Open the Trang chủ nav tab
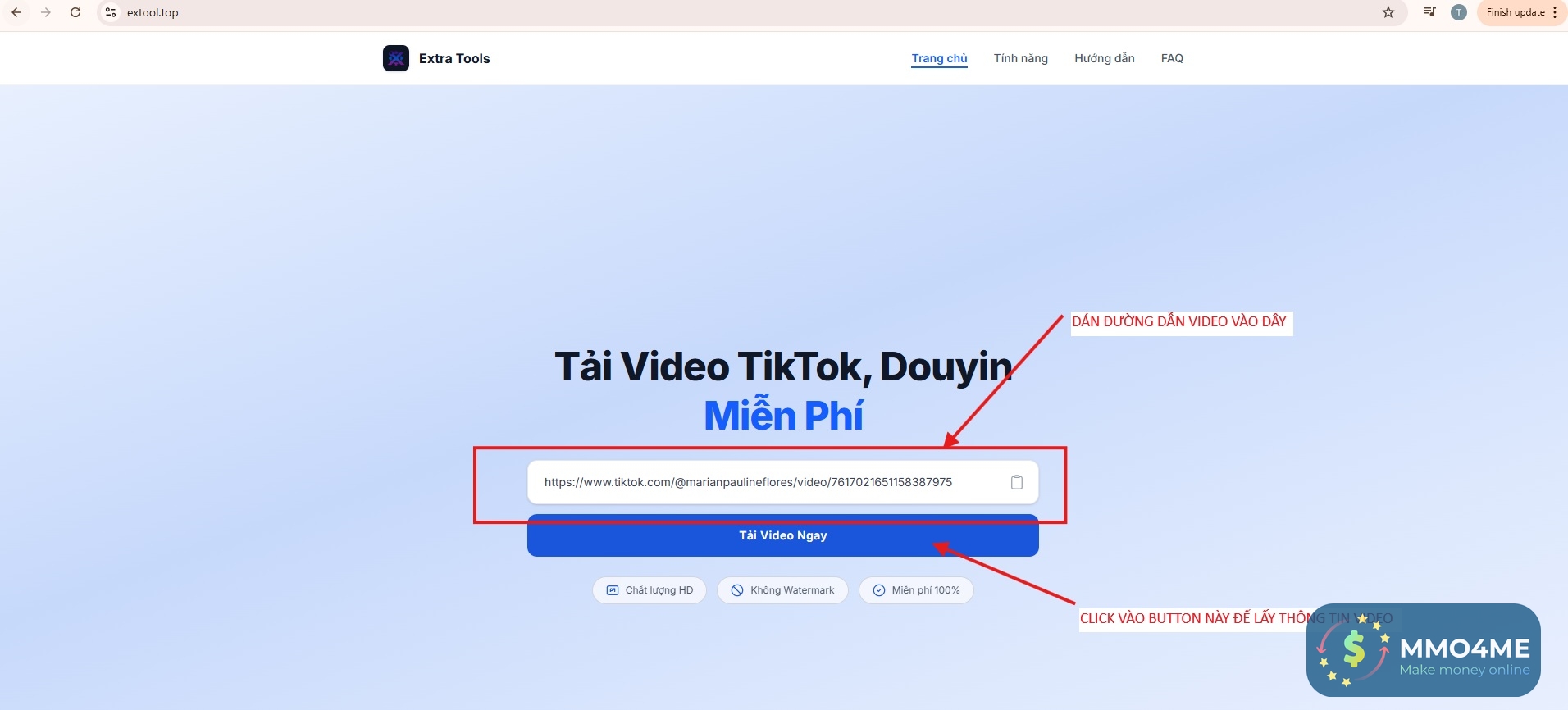Screen dimensions: 1568x710 (x=940, y=58)
